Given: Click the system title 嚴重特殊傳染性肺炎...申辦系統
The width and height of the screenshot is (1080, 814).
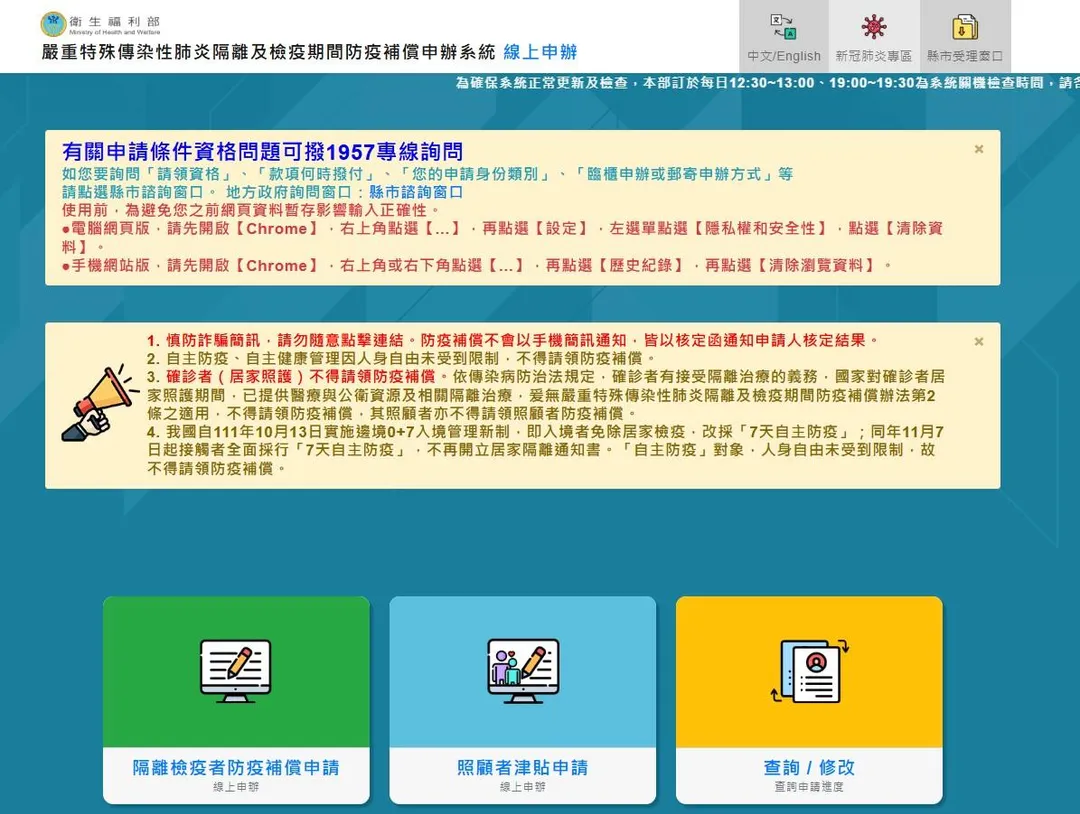Looking at the screenshot, I should pos(269,52).
